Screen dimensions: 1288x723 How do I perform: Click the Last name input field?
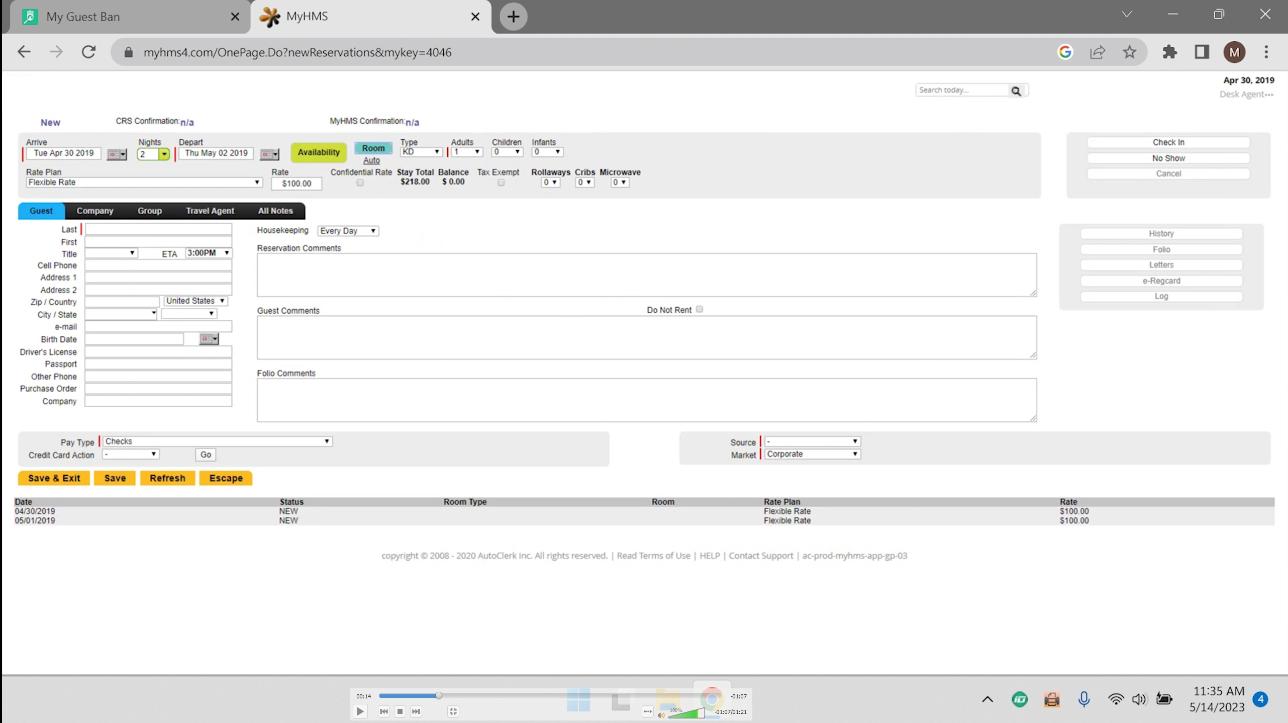(157, 229)
